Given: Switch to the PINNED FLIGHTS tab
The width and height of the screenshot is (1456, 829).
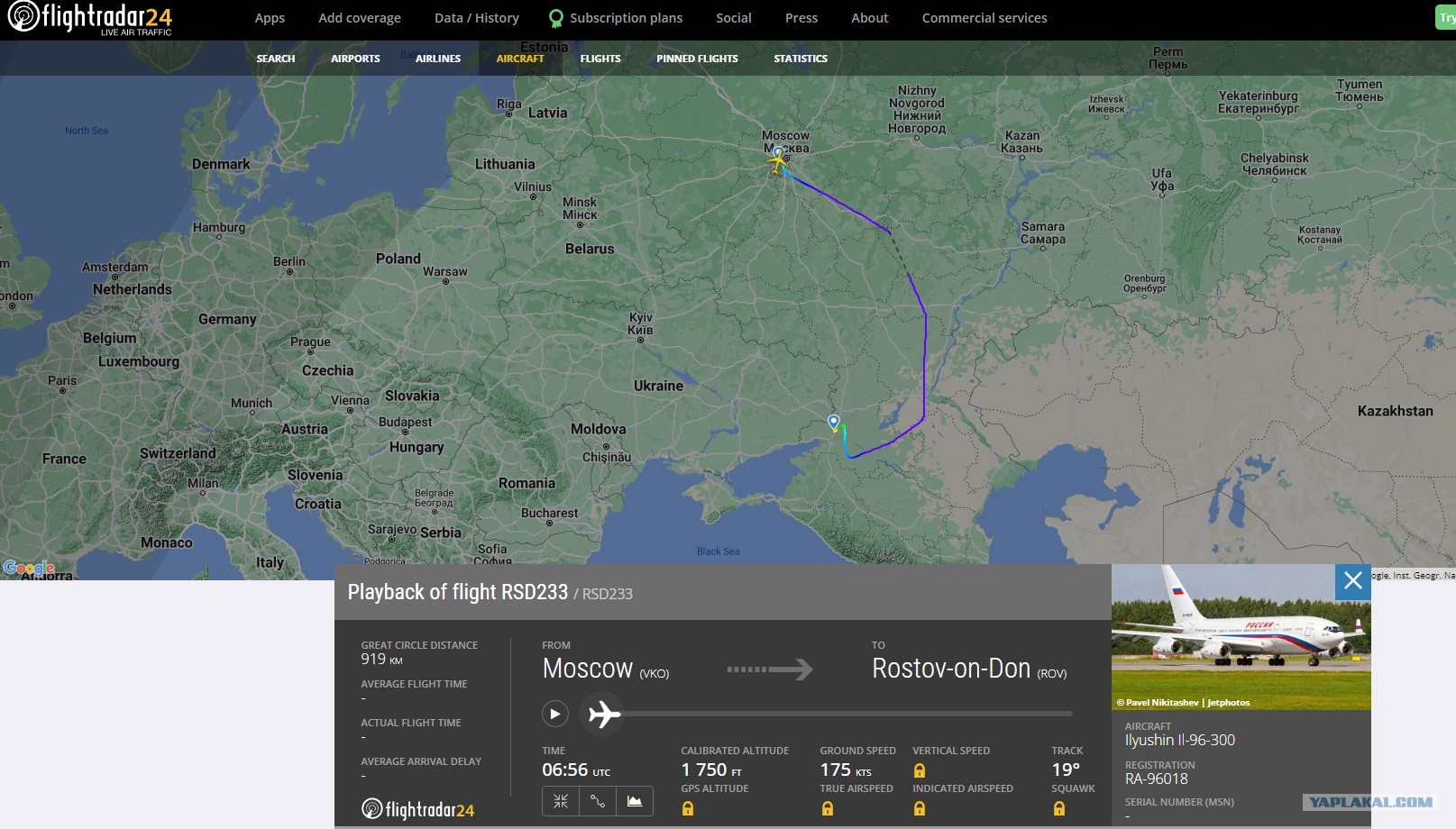Looking at the screenshot, I should (697, 59).
